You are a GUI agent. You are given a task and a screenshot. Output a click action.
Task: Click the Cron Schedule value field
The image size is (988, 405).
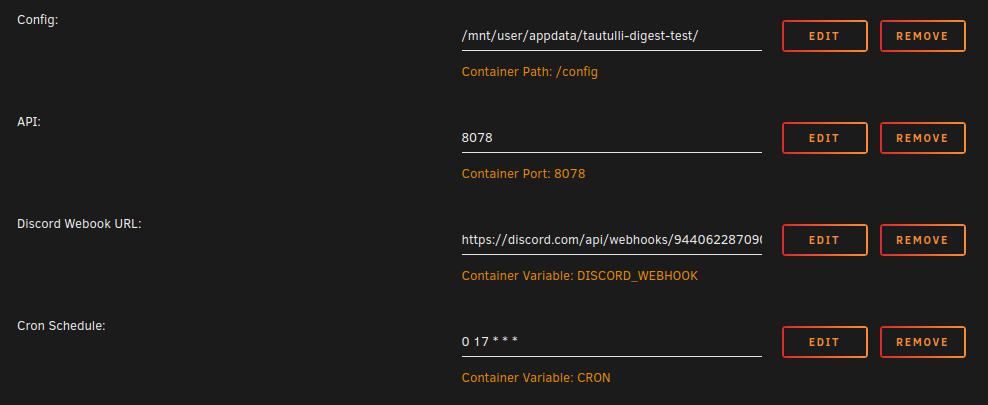coord(612,342)
